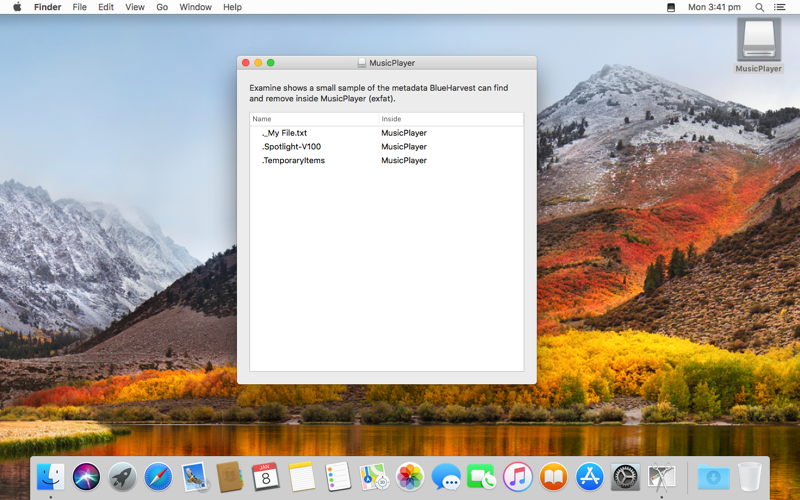Open the Go menu

click(162, 7)
